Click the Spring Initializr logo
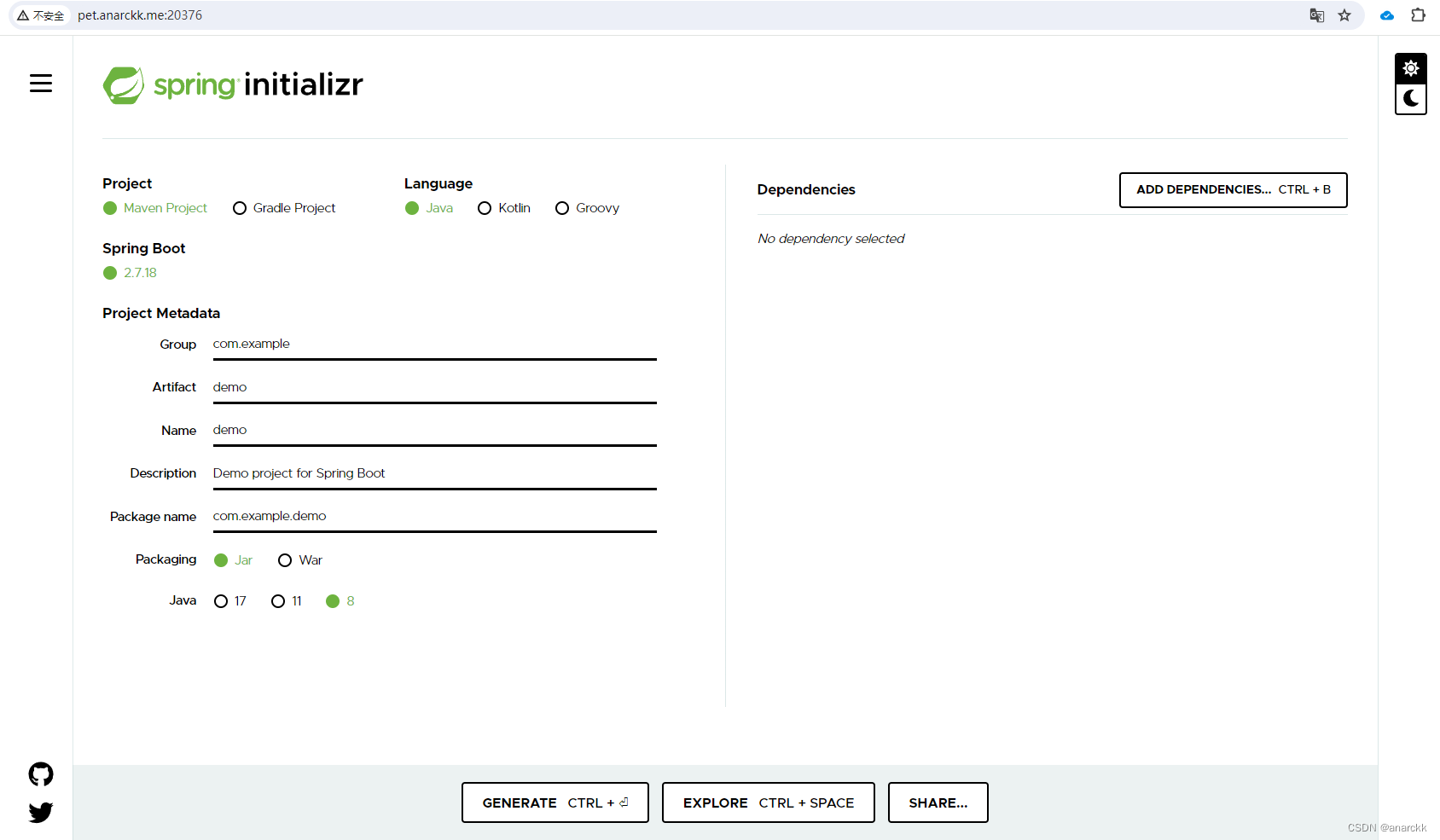Viewport: 1440px width, 840px height. (x=233, y=85)
